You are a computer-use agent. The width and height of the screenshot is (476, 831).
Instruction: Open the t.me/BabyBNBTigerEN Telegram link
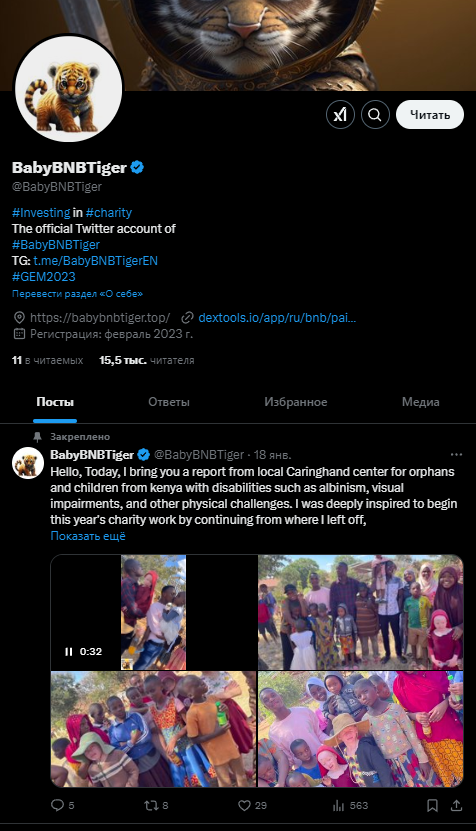coord(95,261)
